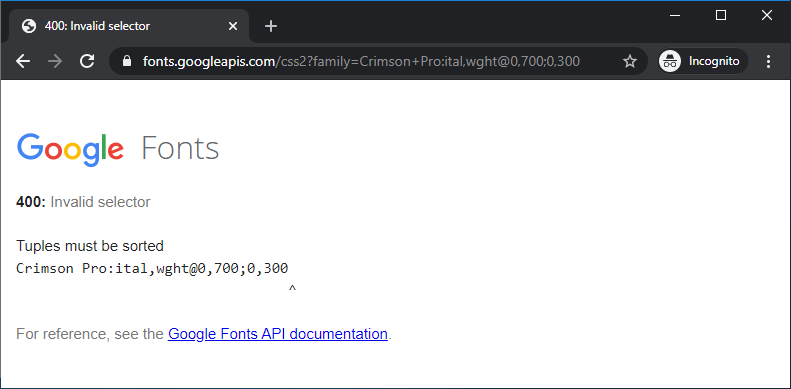Minimize the browser window
Viewport: 791px width, 389px height.
coord(675,16)
